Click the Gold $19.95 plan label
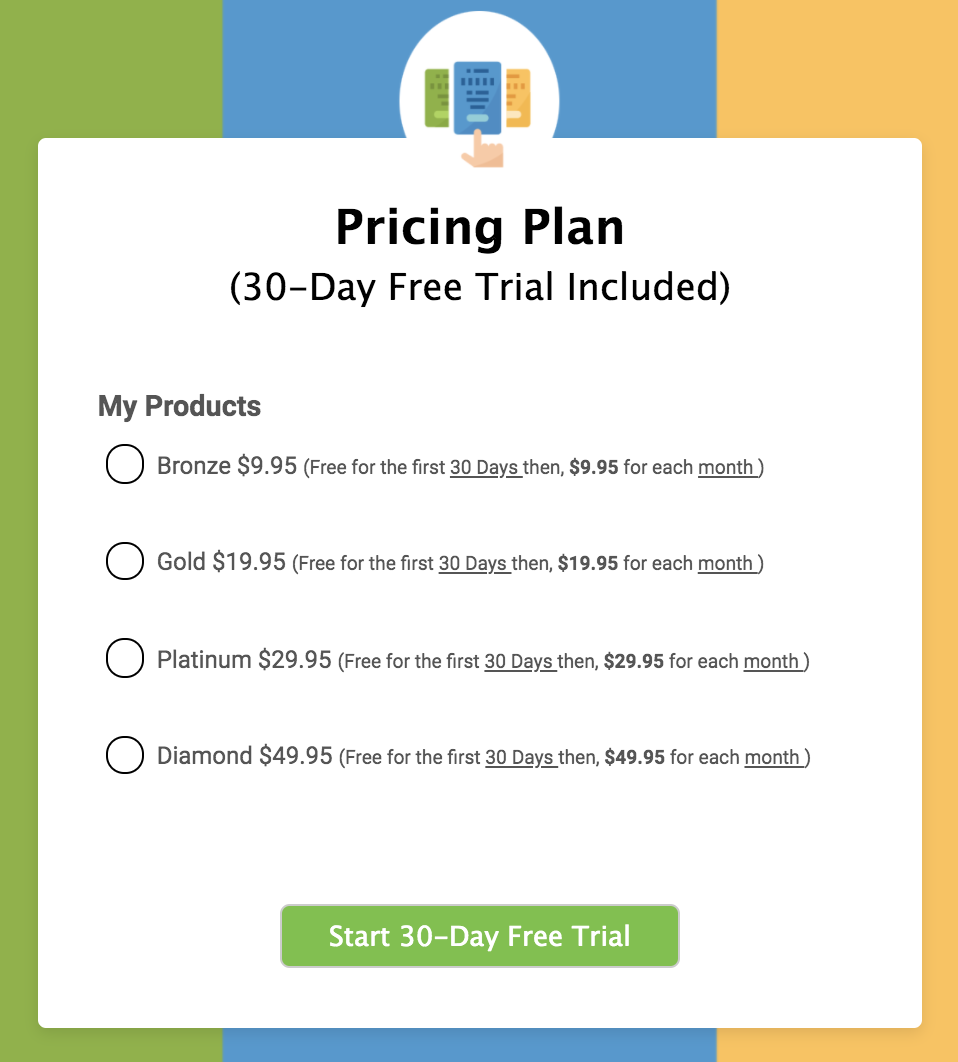The image size is (958, 1062). point(222,562)
